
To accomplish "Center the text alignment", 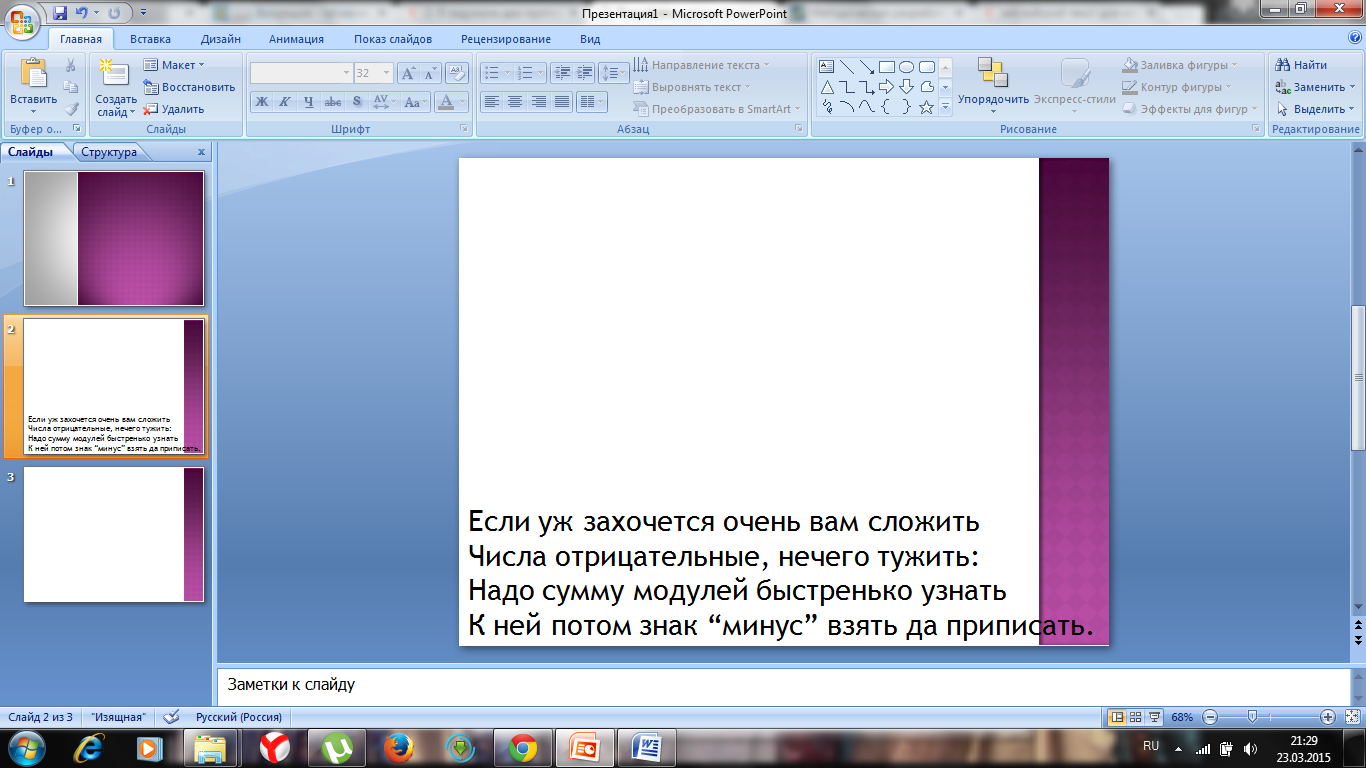I will [515, 102].
